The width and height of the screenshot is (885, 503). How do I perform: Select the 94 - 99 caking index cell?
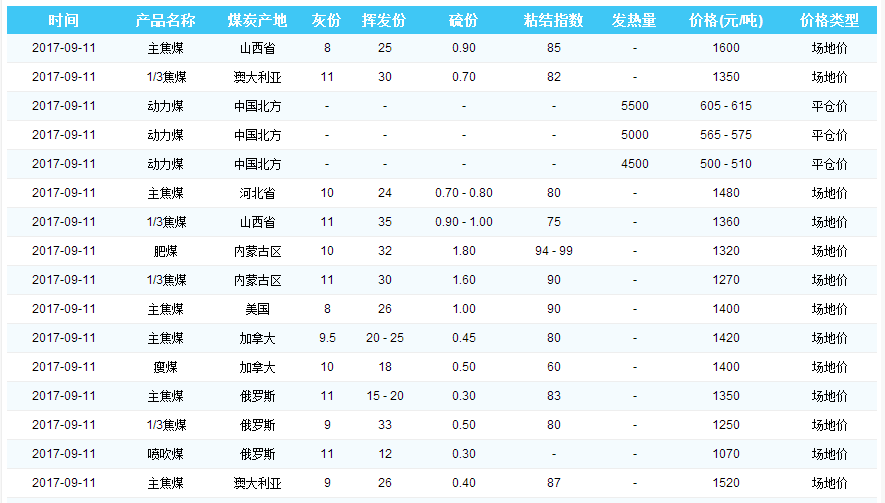[x=553, y=251]
